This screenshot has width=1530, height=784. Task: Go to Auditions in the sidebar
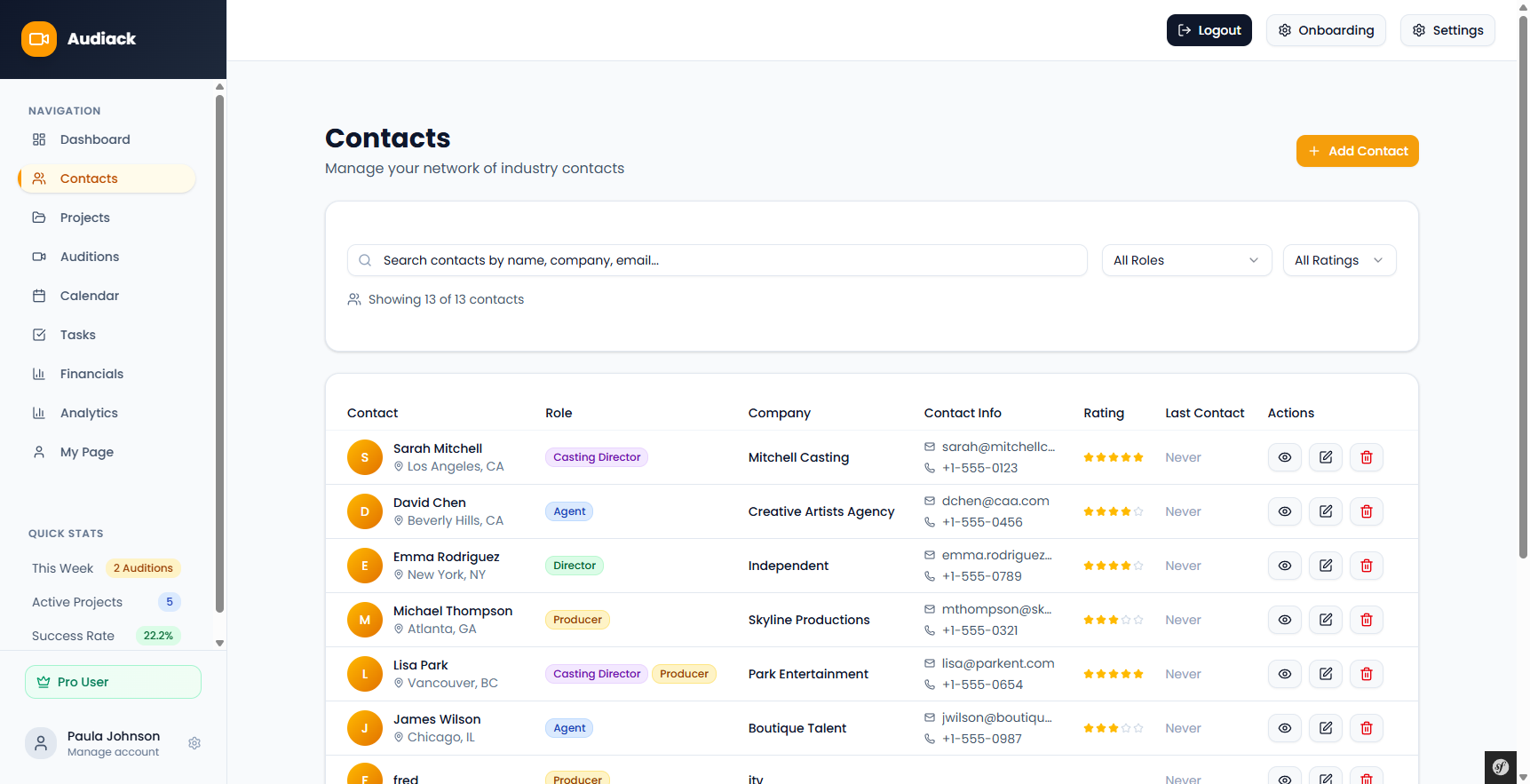click(89, 257)
